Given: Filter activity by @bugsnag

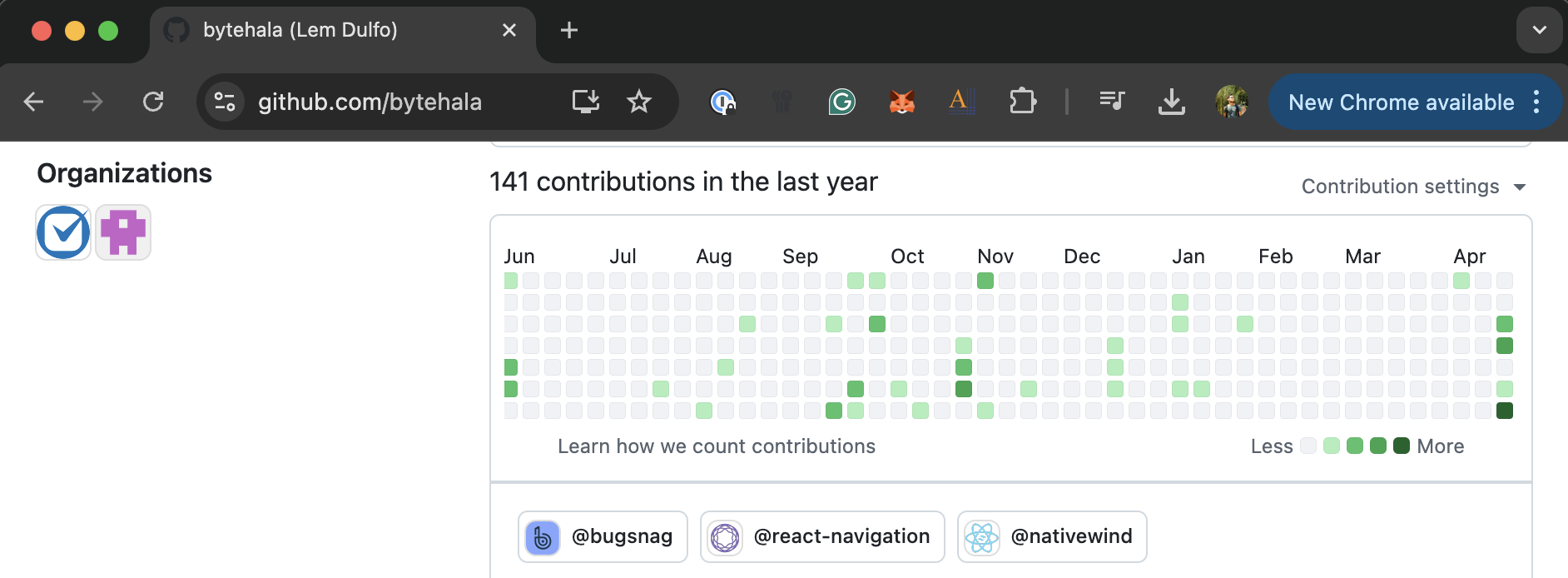Looking at the screenshot, I should click(603, 536).
